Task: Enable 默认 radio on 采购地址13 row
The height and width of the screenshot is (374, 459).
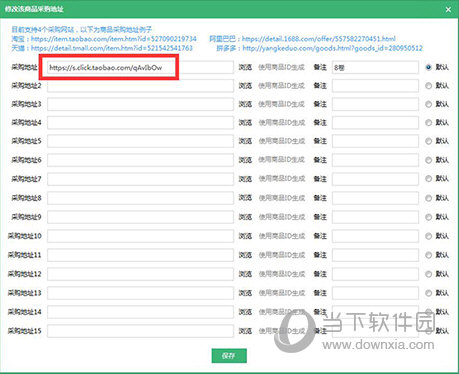Action: tap(428, 293)
